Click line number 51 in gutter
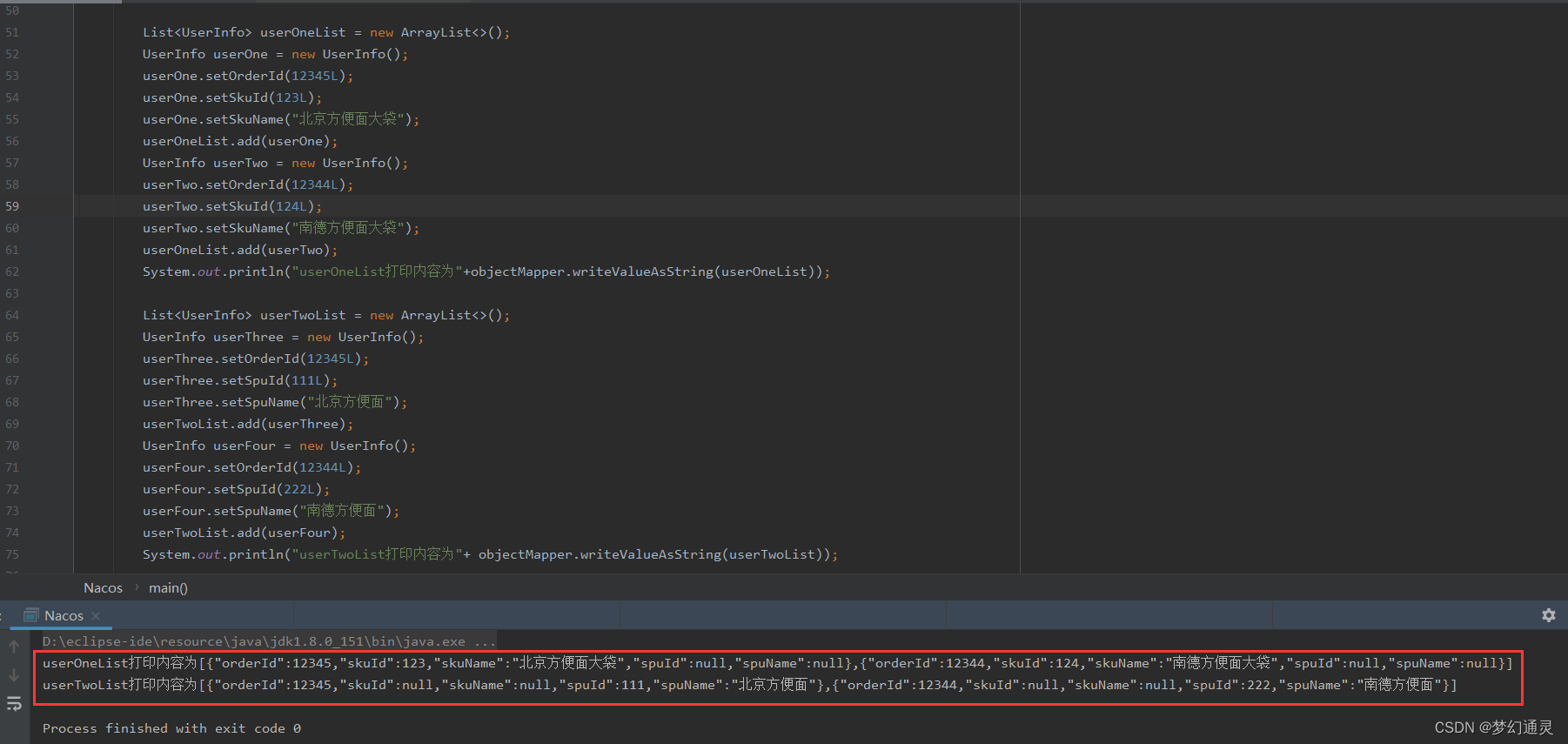Image resolution: width=1568 pixels, height=744 pixels. coord(12,32)
